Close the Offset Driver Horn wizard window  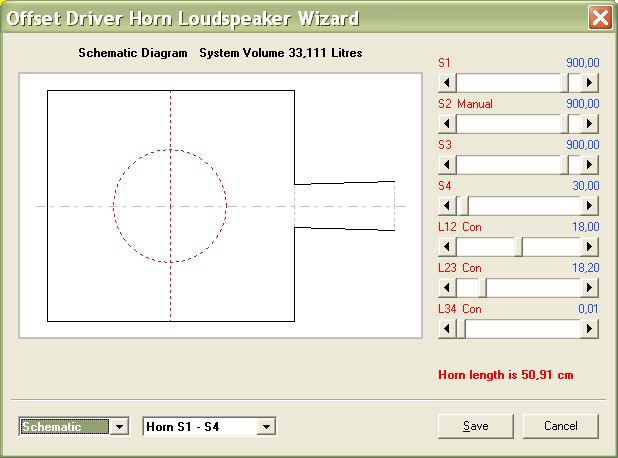pyautogui.click(x=600, y=17)
